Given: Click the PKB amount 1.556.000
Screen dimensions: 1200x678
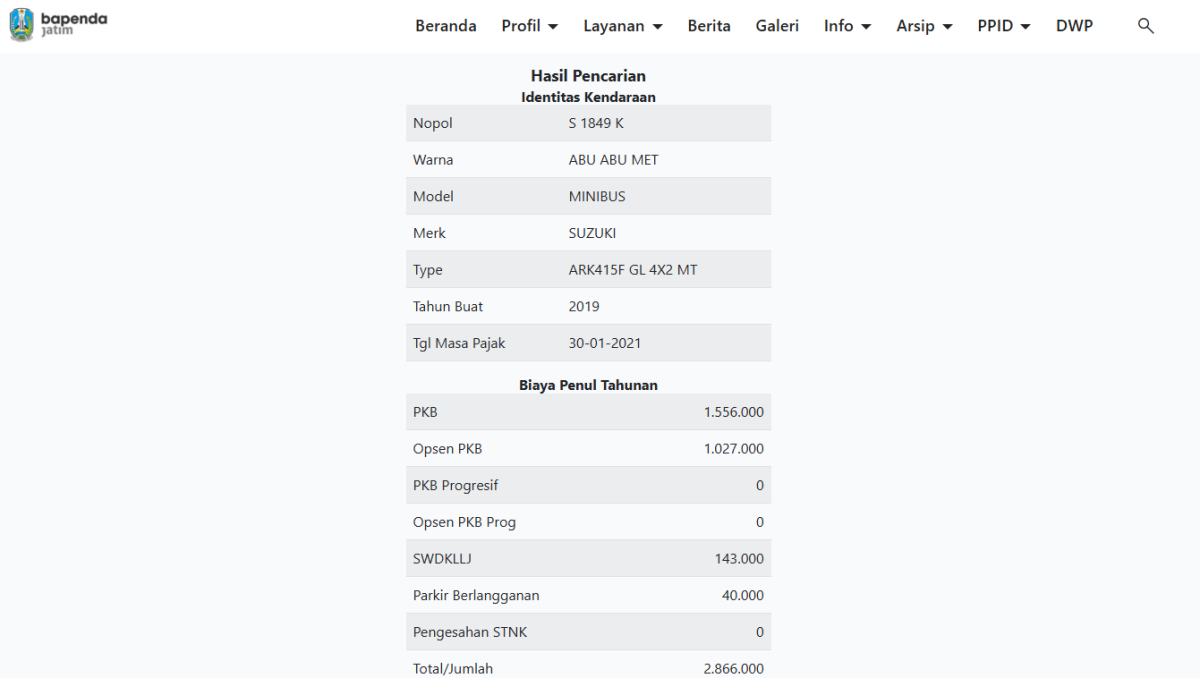Looking at the screenshot, I should (734, 412).
